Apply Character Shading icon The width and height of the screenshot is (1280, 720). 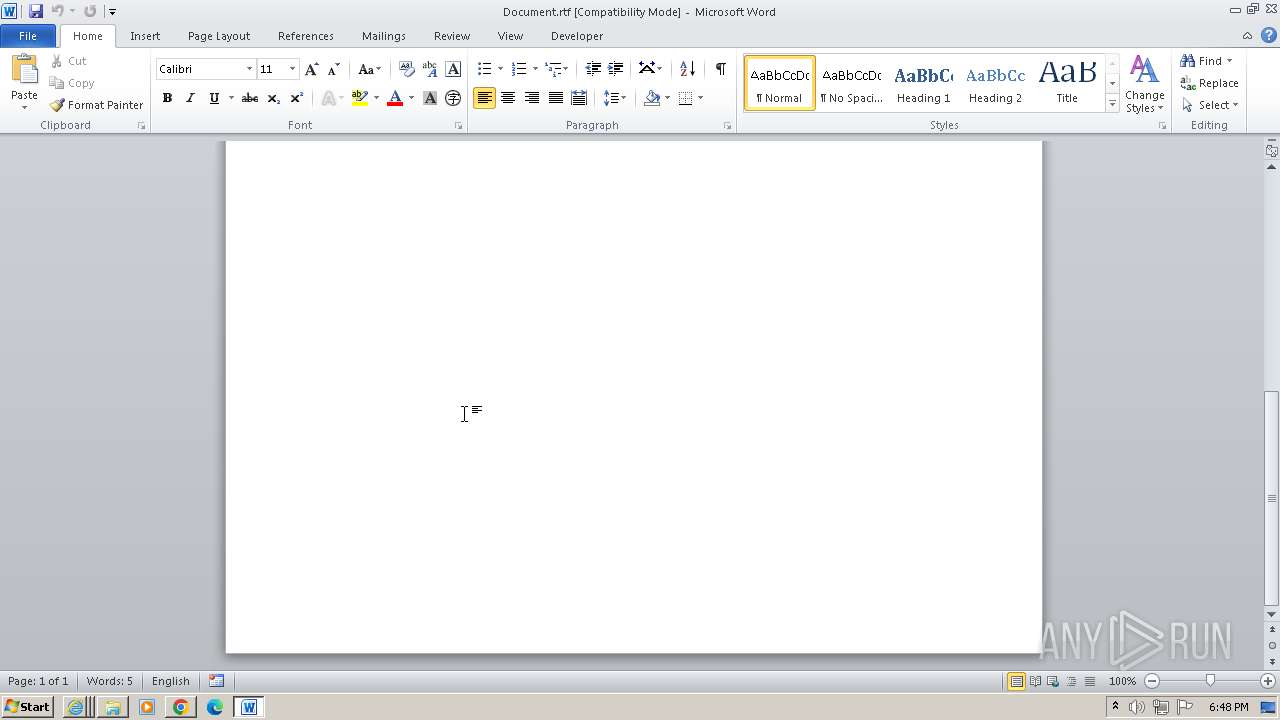pos(430,98)
